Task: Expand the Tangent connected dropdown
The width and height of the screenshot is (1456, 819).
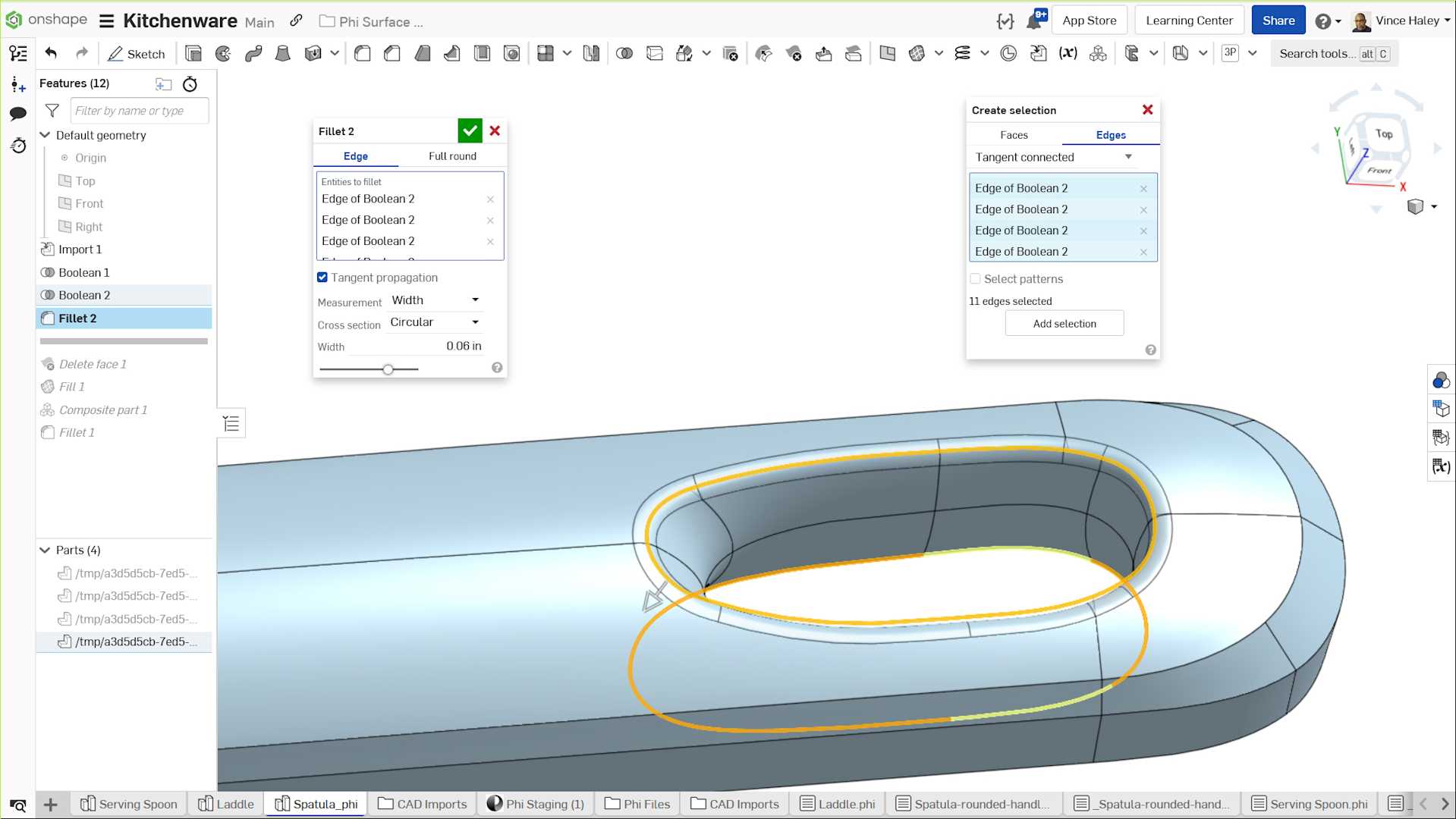Action: coord(1053,157)
